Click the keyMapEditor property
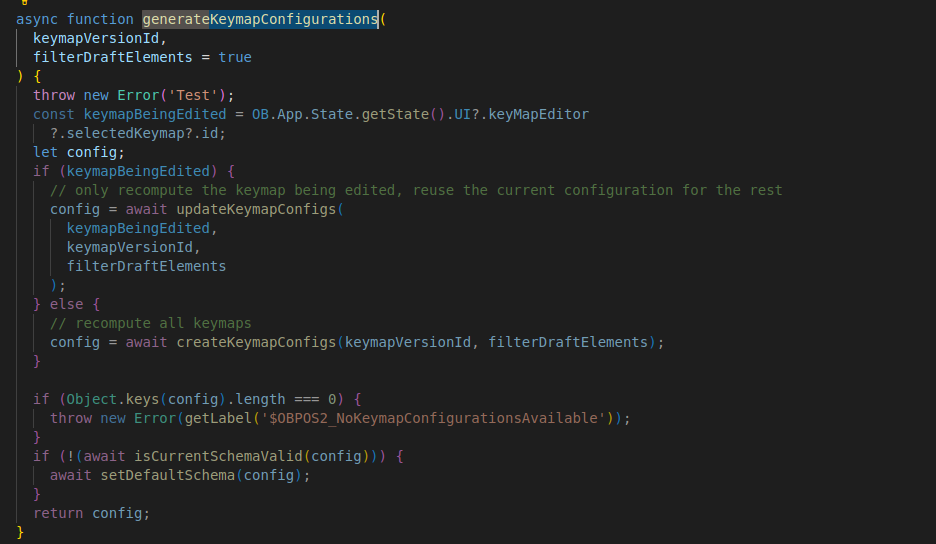The image size is (936, 544). [x=538, y=114]
